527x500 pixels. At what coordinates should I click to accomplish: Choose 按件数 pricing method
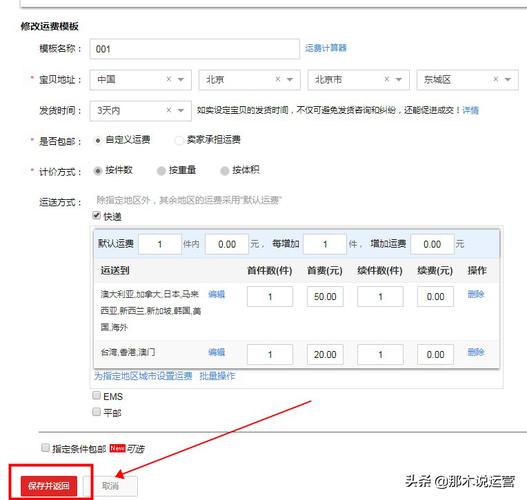point(97,171)
